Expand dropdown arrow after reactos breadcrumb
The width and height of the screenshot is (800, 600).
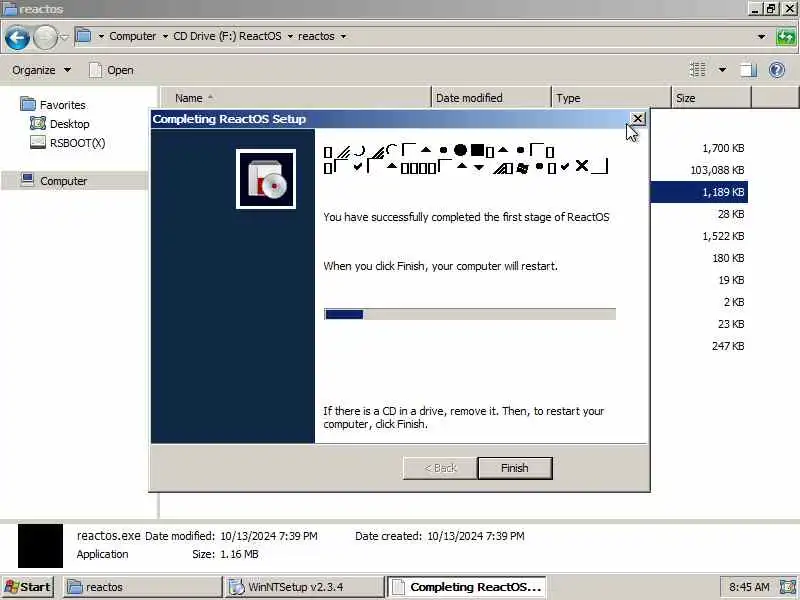pos(343,36)
